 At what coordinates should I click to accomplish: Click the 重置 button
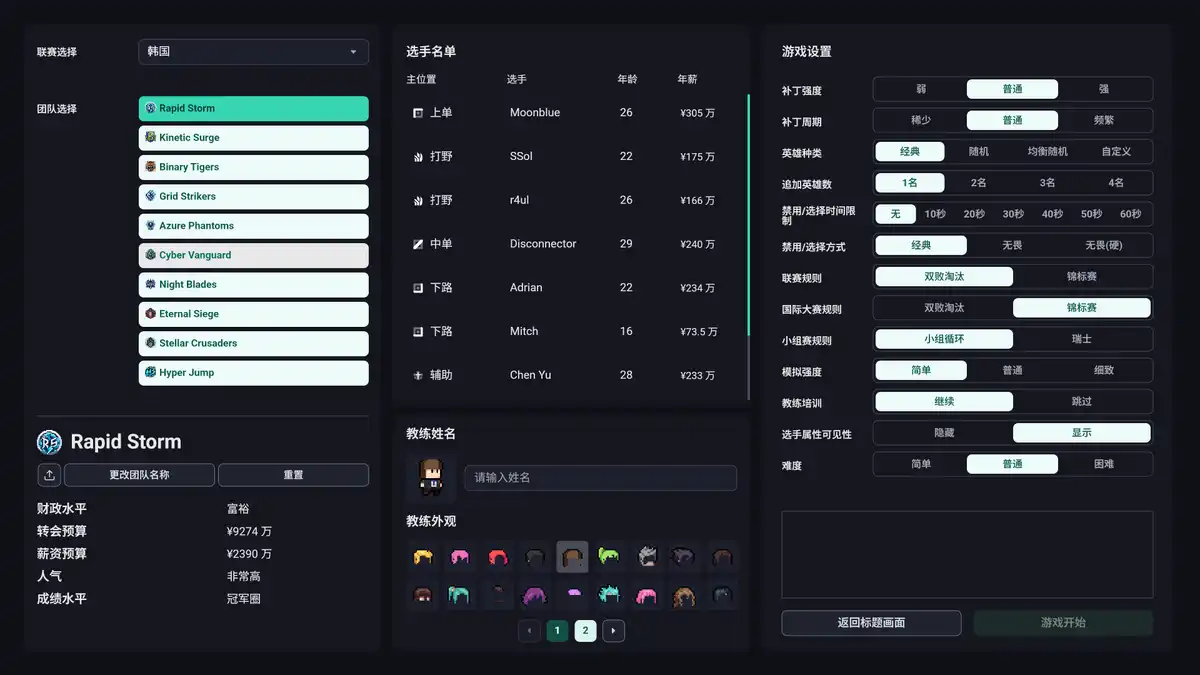point(293,475)
